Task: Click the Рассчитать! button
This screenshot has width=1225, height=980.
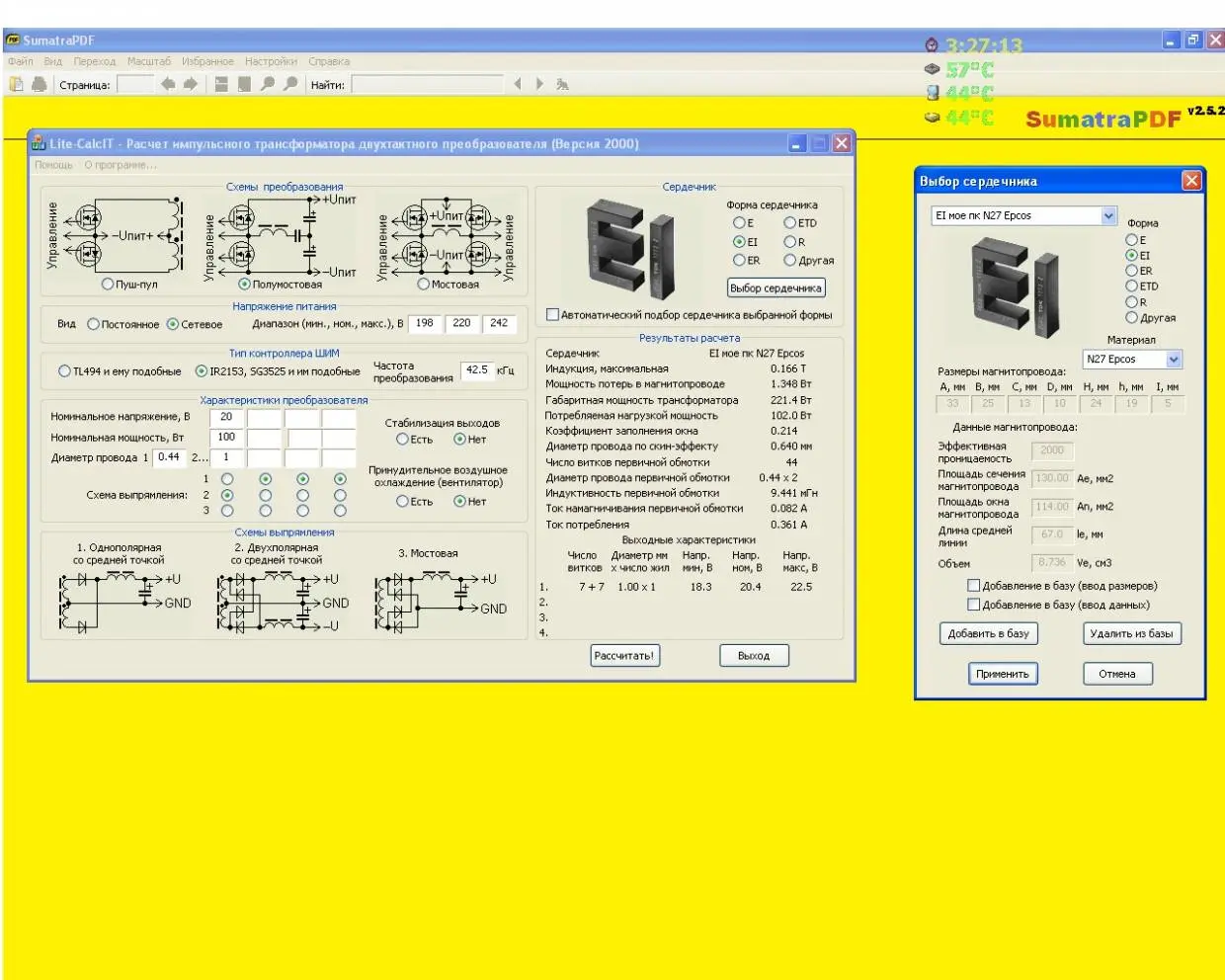Action: tap(623, 656)
